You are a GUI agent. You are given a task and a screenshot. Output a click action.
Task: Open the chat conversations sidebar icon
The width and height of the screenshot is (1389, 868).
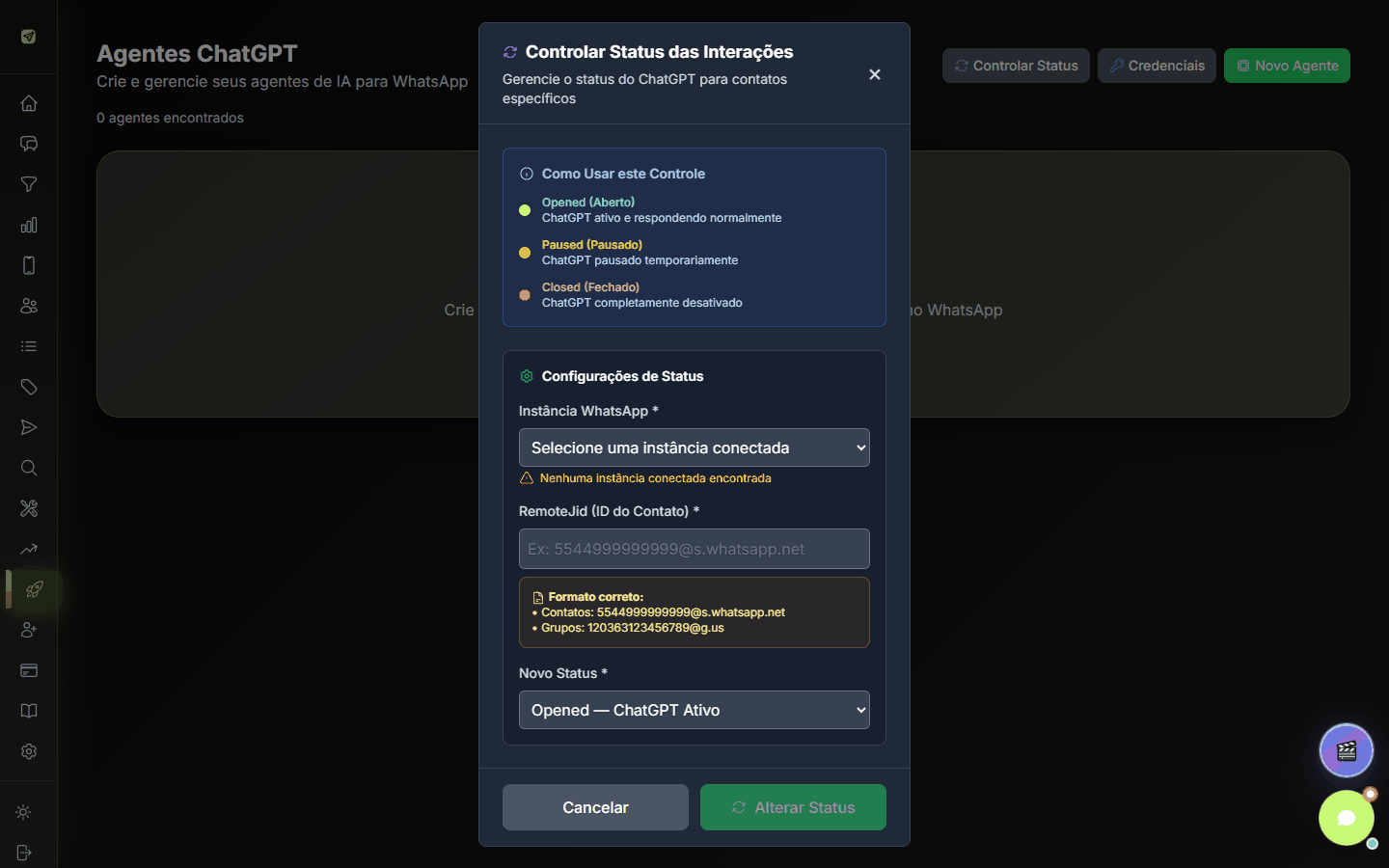[x=29, y=144]
